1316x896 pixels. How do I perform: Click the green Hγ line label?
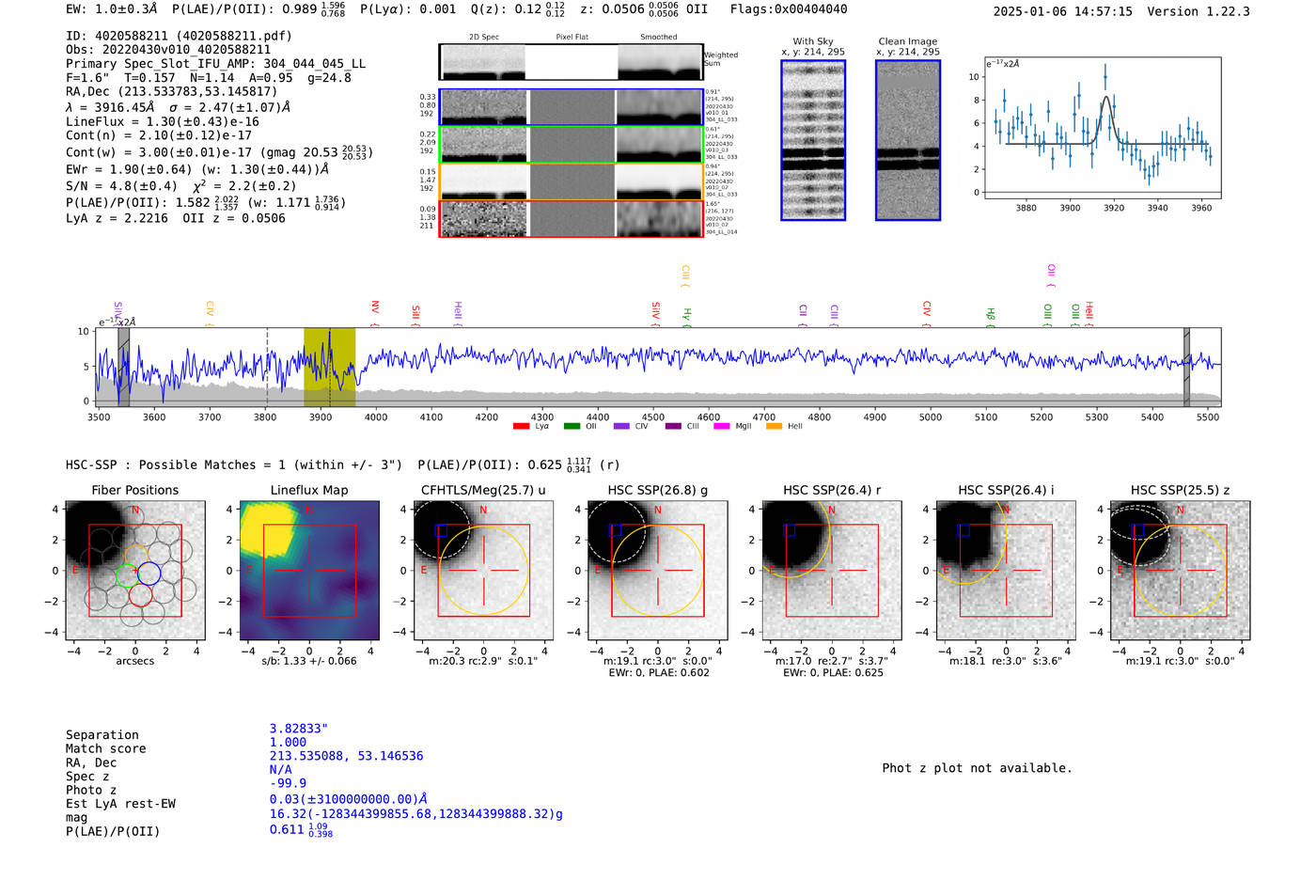(x=687, y=316)
